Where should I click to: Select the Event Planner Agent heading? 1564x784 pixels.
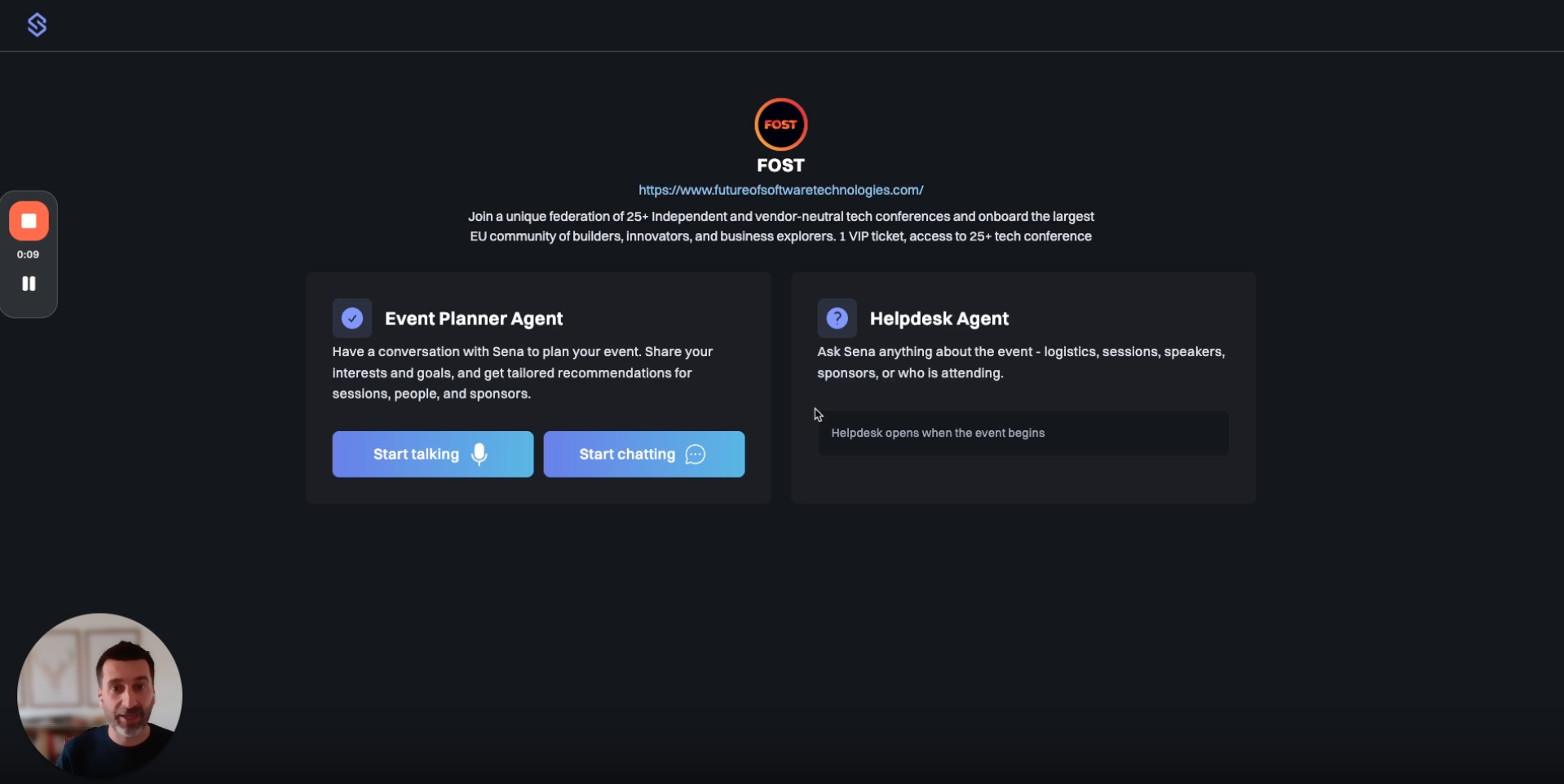474,319
